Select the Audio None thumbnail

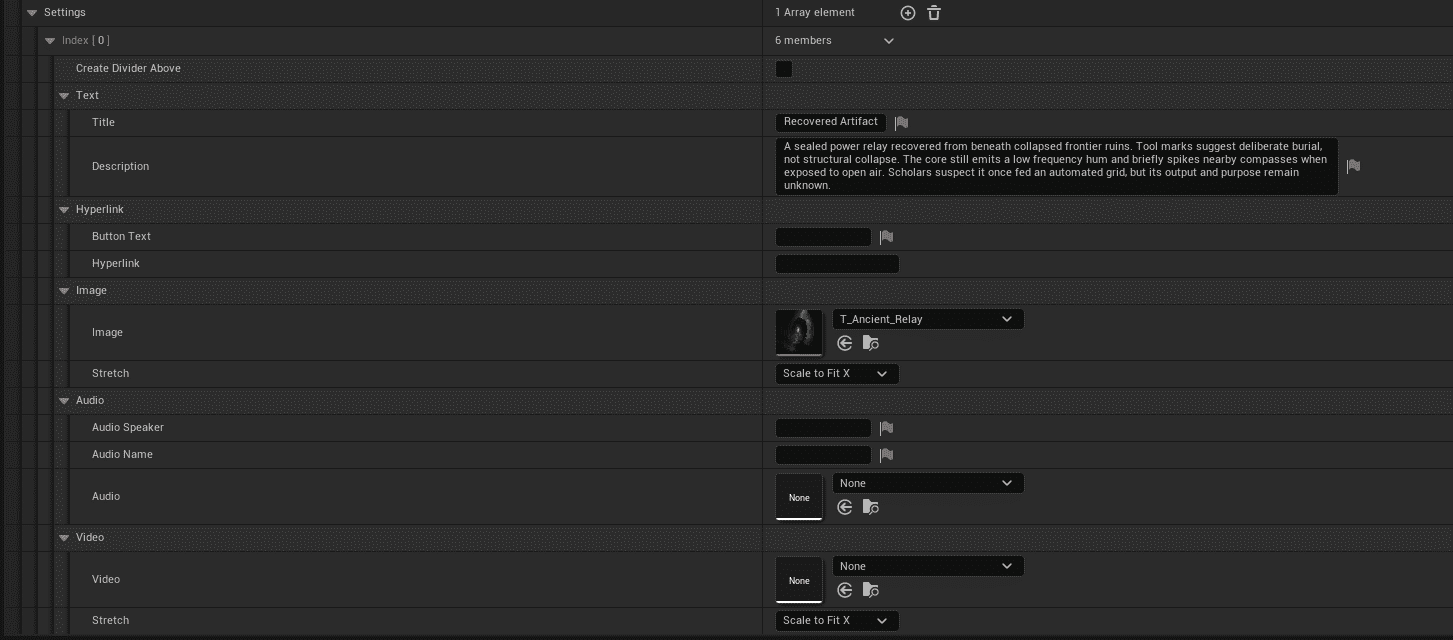pyautogui.click(x=799, y=497)
